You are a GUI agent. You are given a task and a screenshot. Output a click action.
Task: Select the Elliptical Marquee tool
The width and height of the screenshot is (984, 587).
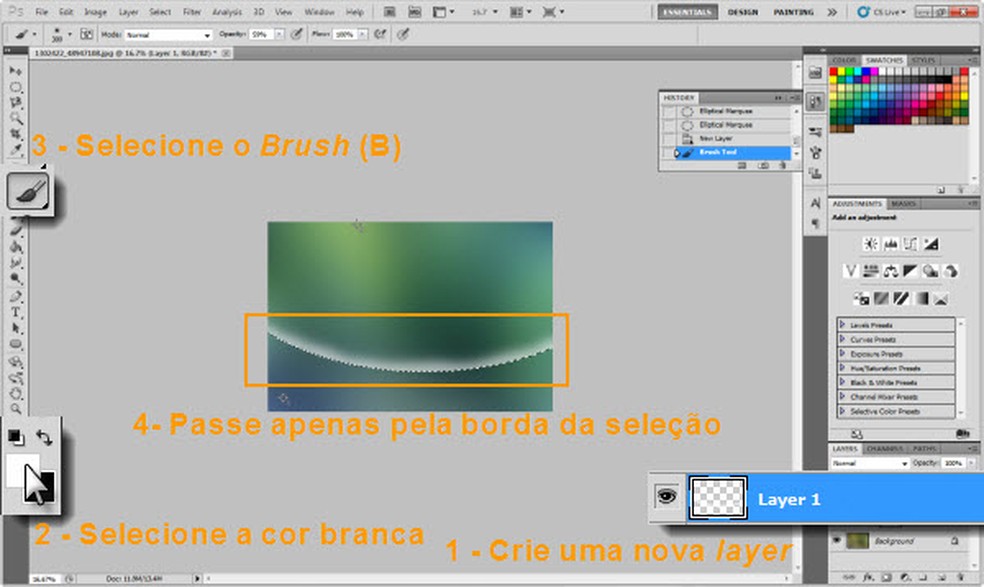16,87
